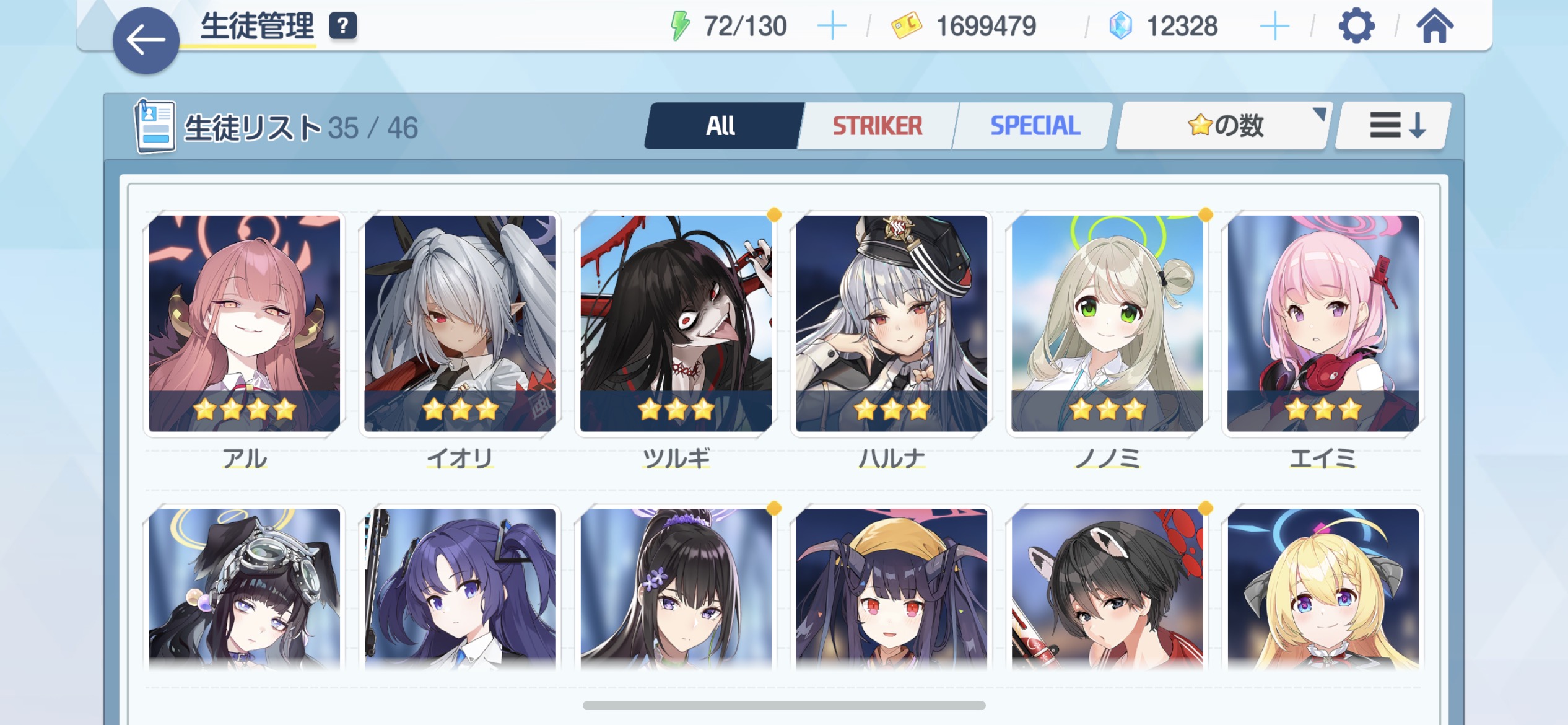Viewport: 1568px width, 725px height.
Task: Click the horizontal scrollbar at the bottom
Action: [x=784, y=705]
